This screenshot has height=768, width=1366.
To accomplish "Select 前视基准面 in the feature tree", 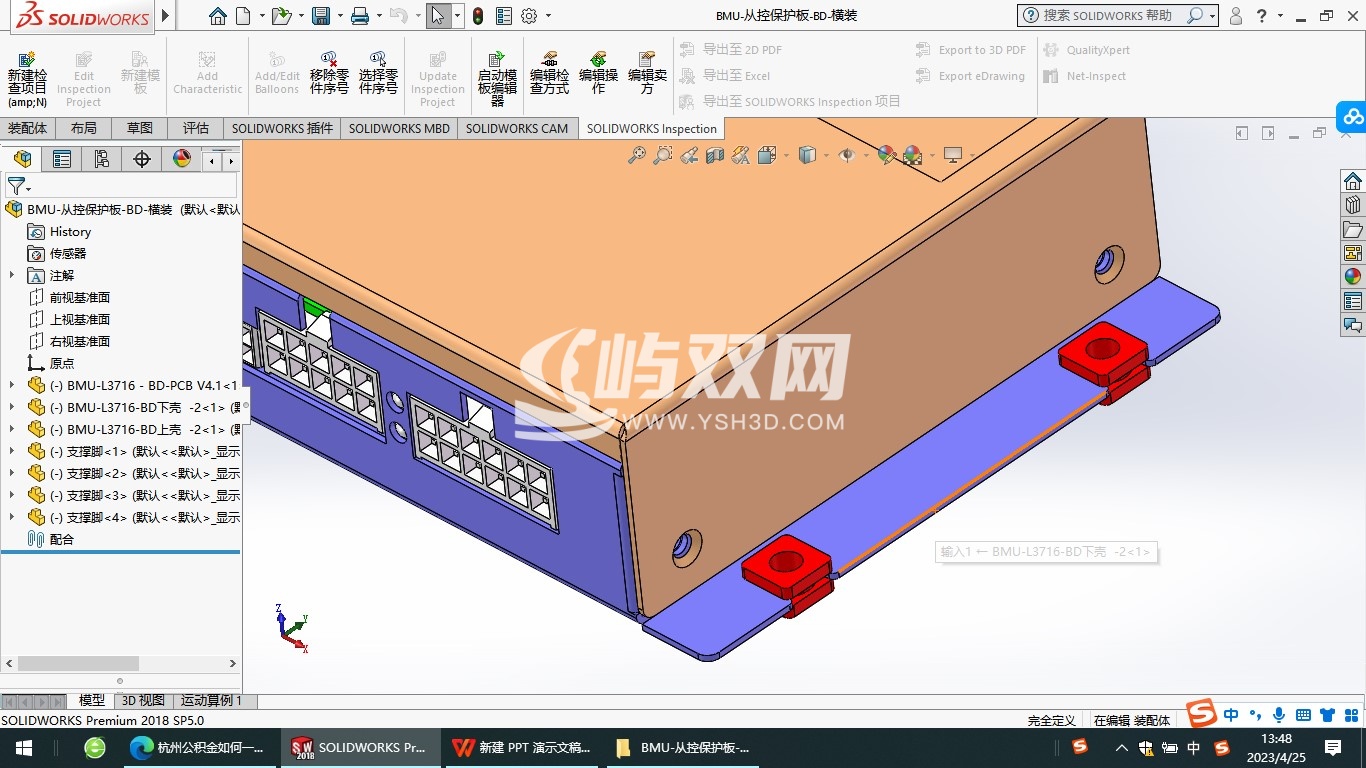I will [80, 297].
